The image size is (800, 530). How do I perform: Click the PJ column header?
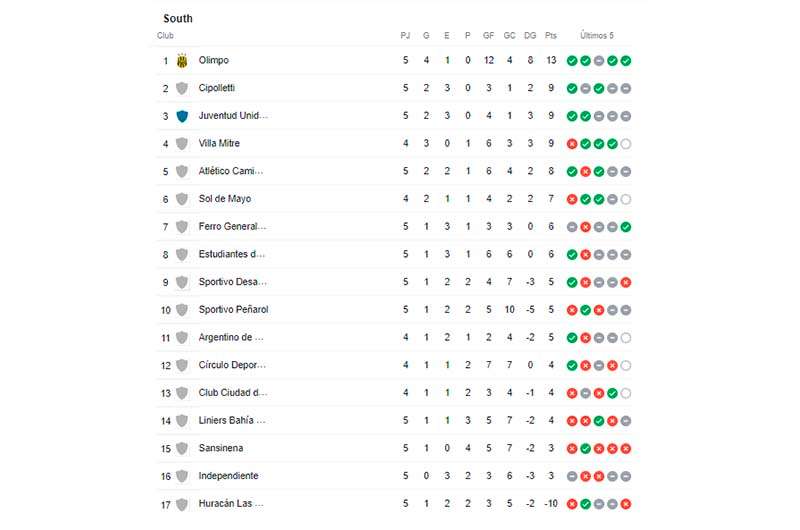[x=405, y=35]
